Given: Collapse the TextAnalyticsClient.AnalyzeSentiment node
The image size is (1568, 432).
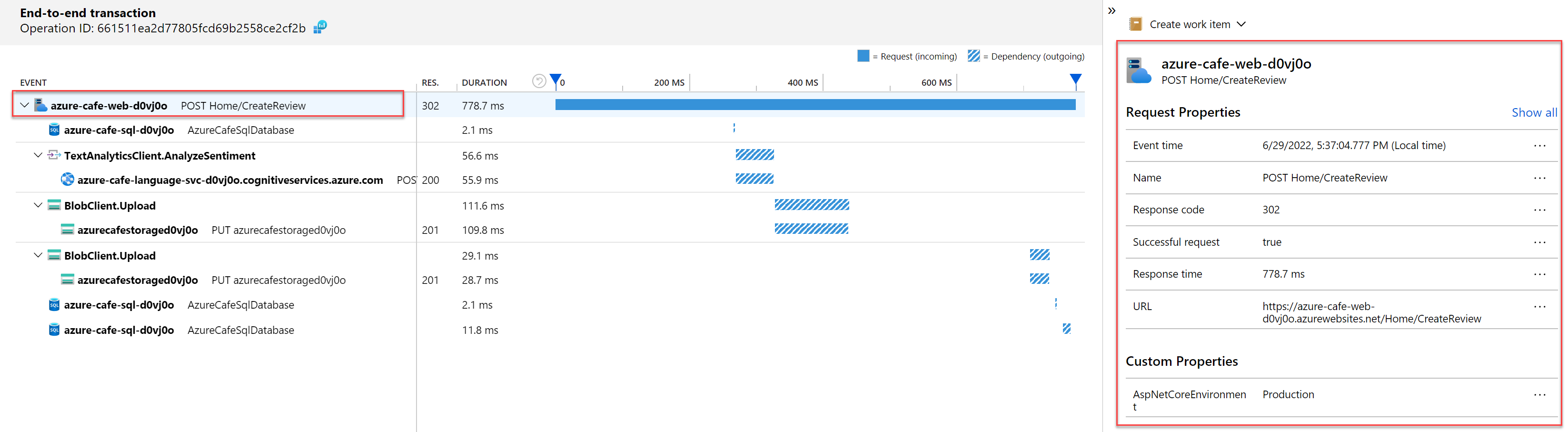Looking at the screenshot, I should click(38, 155).
